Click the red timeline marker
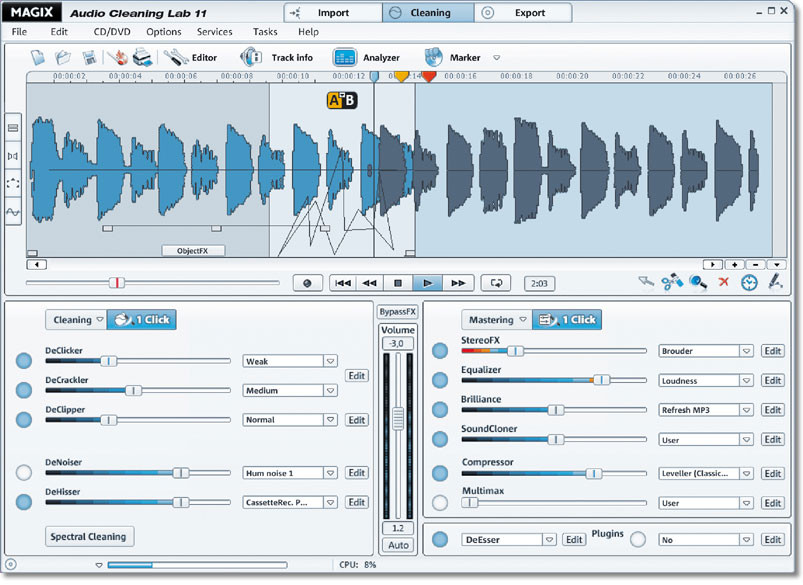This screenshot has height=585, width=803. [x=429, y=77]
